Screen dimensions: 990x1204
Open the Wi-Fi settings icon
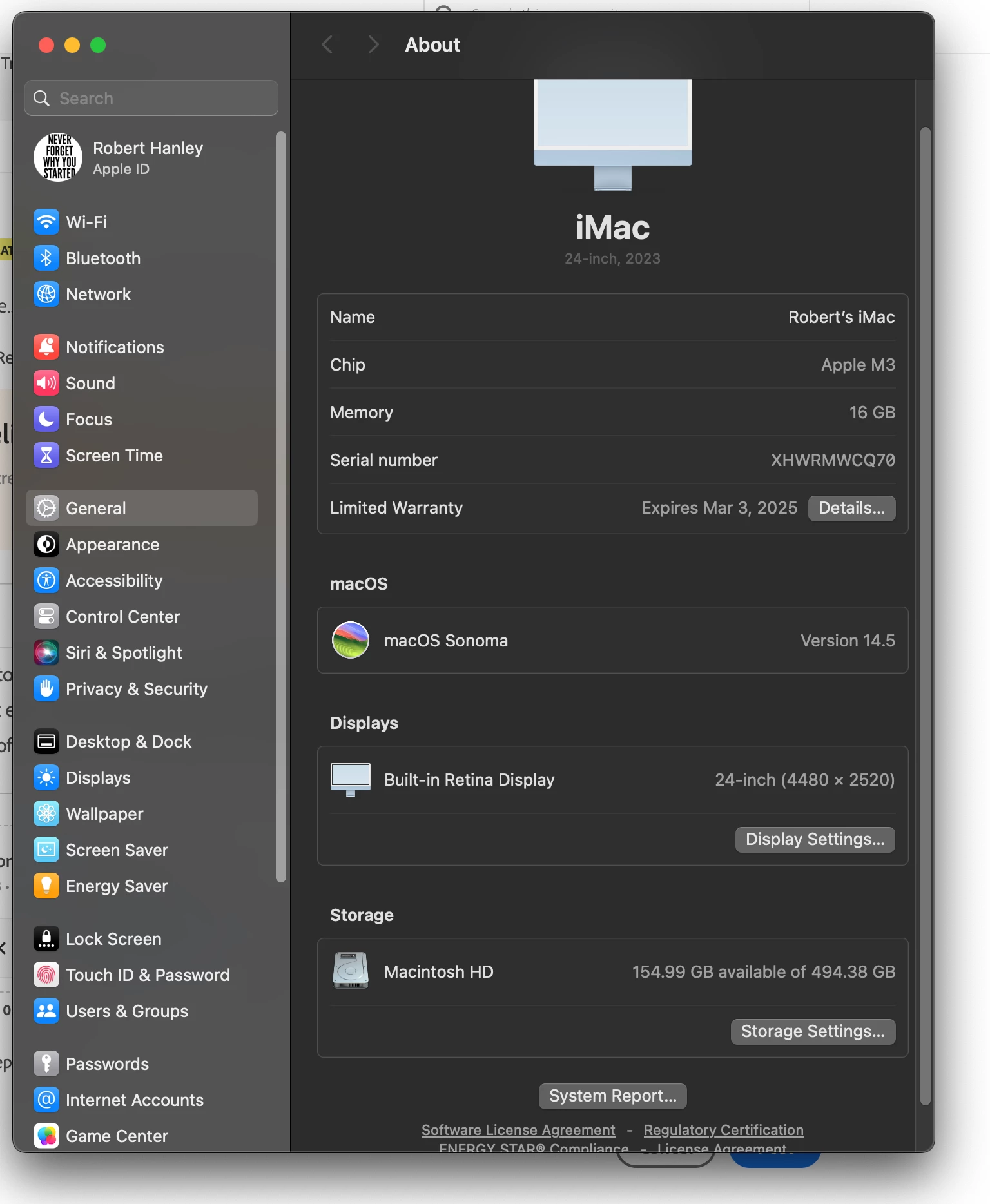46,222
